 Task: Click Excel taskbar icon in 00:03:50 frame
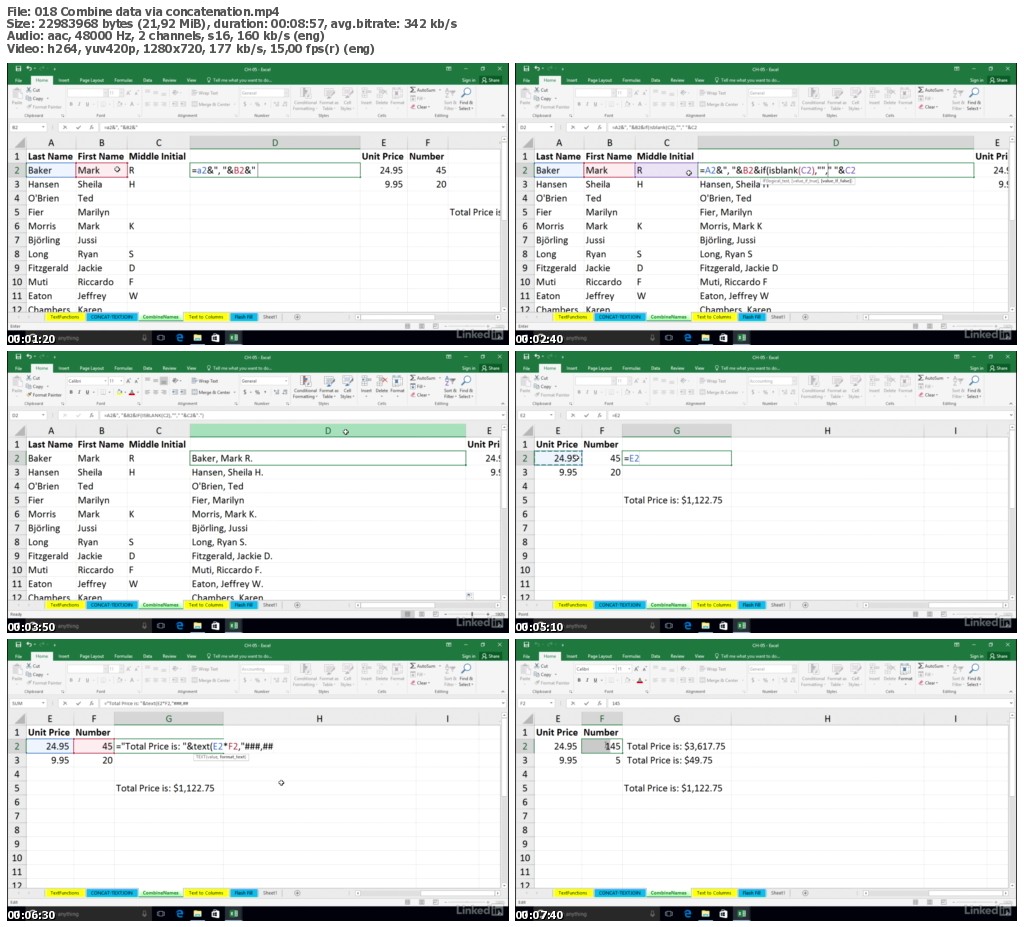[x=234, y=625]
